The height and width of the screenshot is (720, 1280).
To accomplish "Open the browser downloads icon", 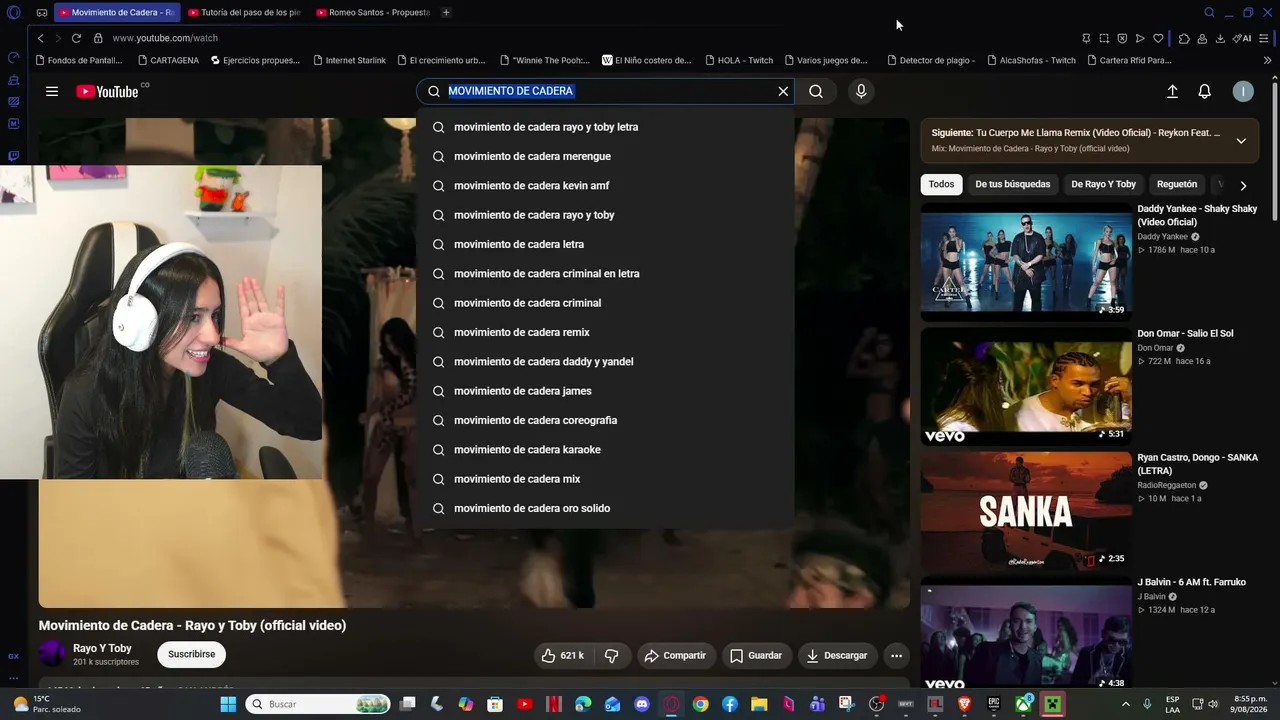I will coord(1220,38).
